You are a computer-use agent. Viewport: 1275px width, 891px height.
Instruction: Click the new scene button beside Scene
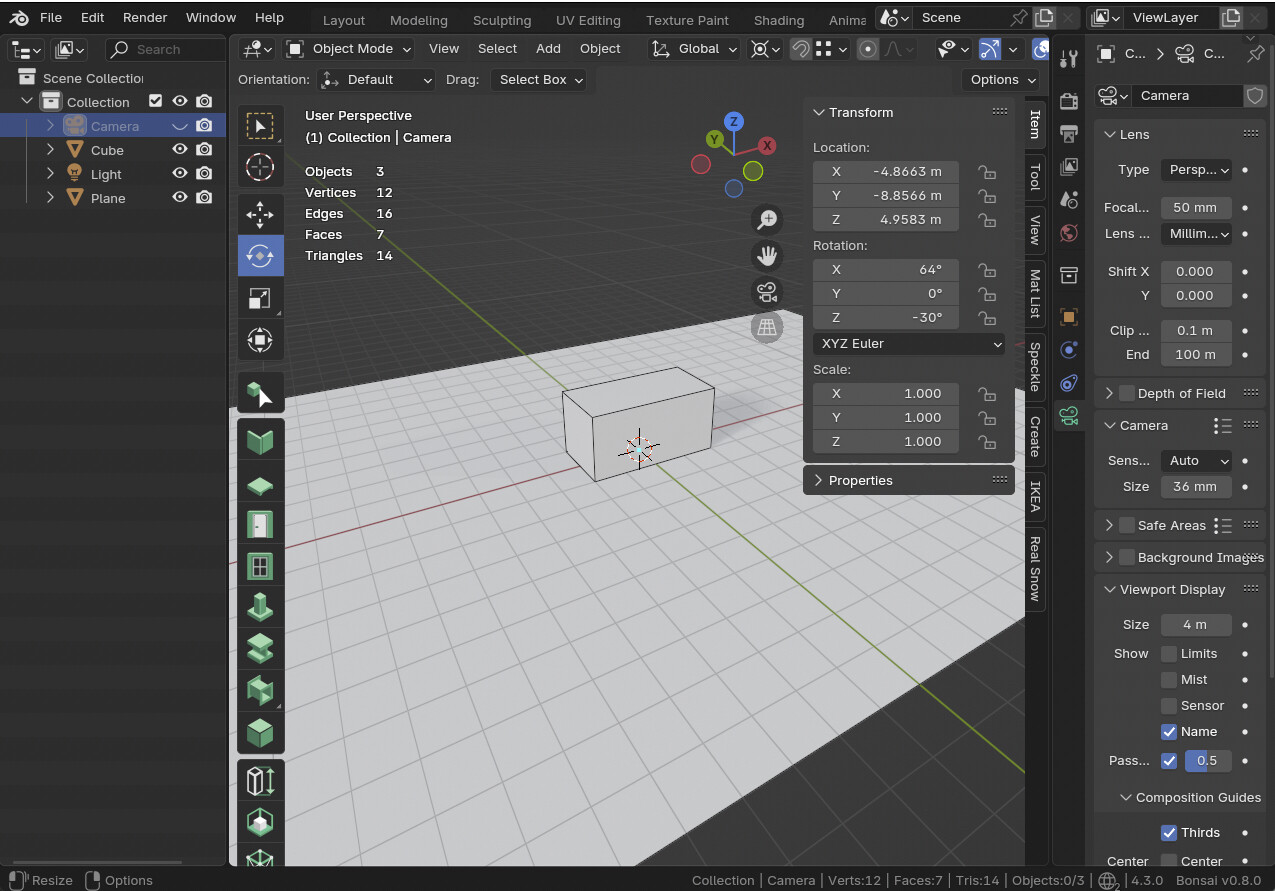[1044, 18]
